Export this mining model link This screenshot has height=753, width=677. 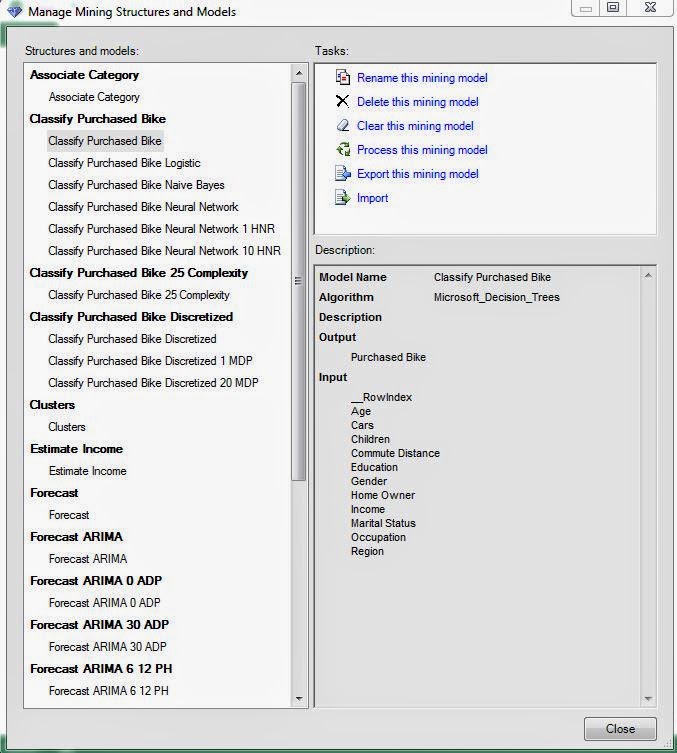coord(417,174)
